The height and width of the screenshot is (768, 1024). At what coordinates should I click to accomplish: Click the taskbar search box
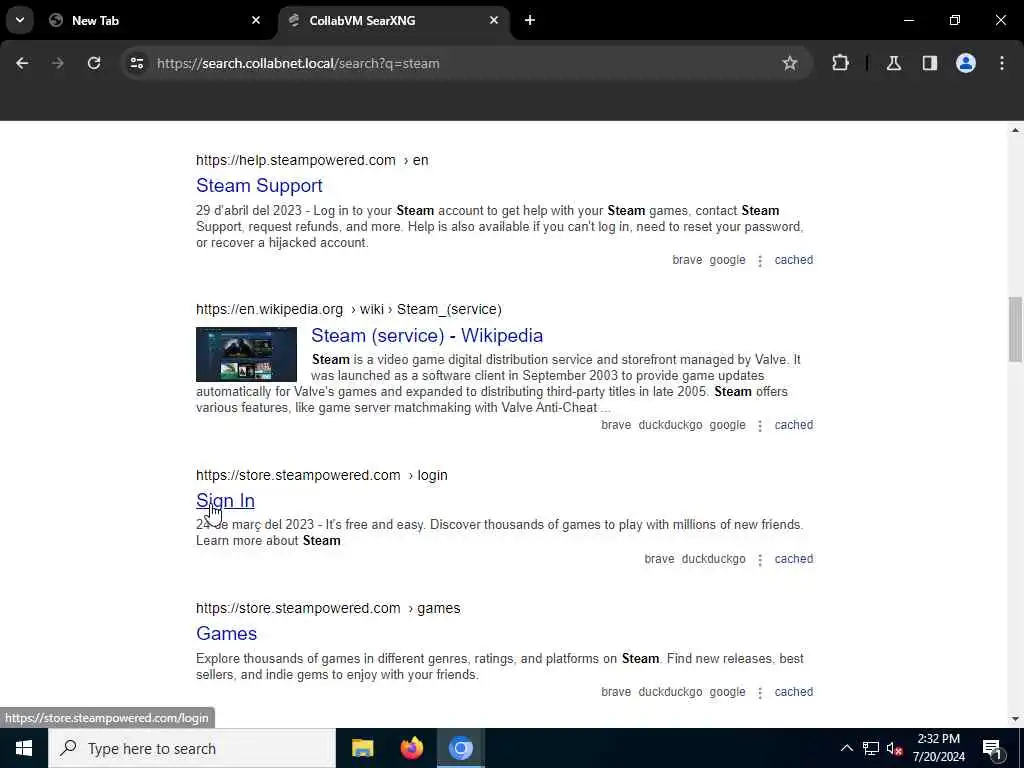pos(192,748)
